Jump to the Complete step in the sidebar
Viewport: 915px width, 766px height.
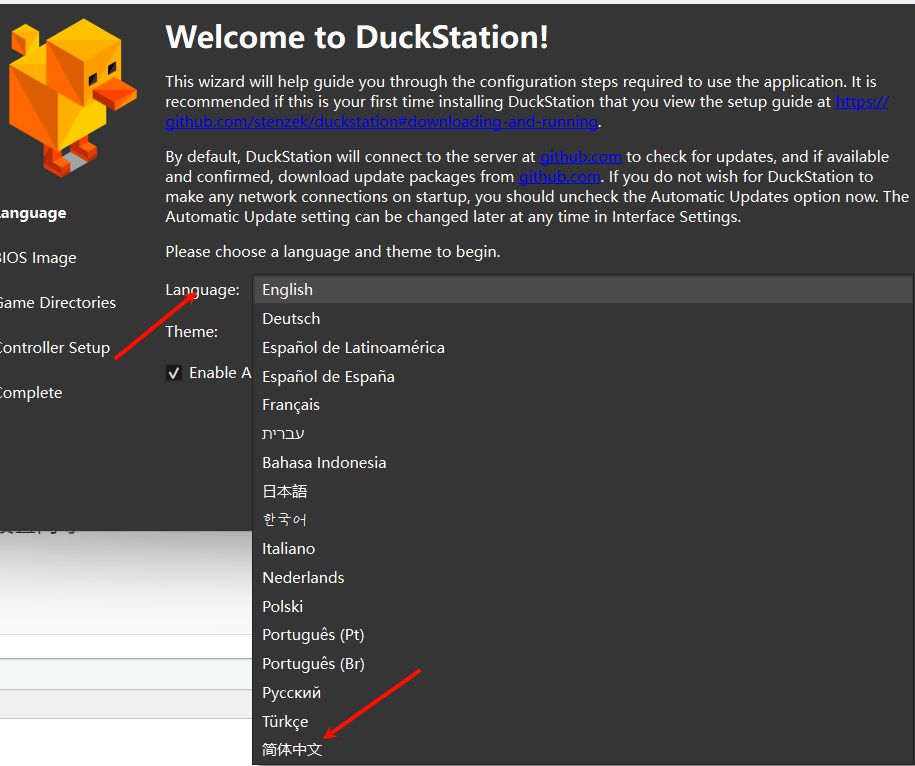click(x=31, y=393)
